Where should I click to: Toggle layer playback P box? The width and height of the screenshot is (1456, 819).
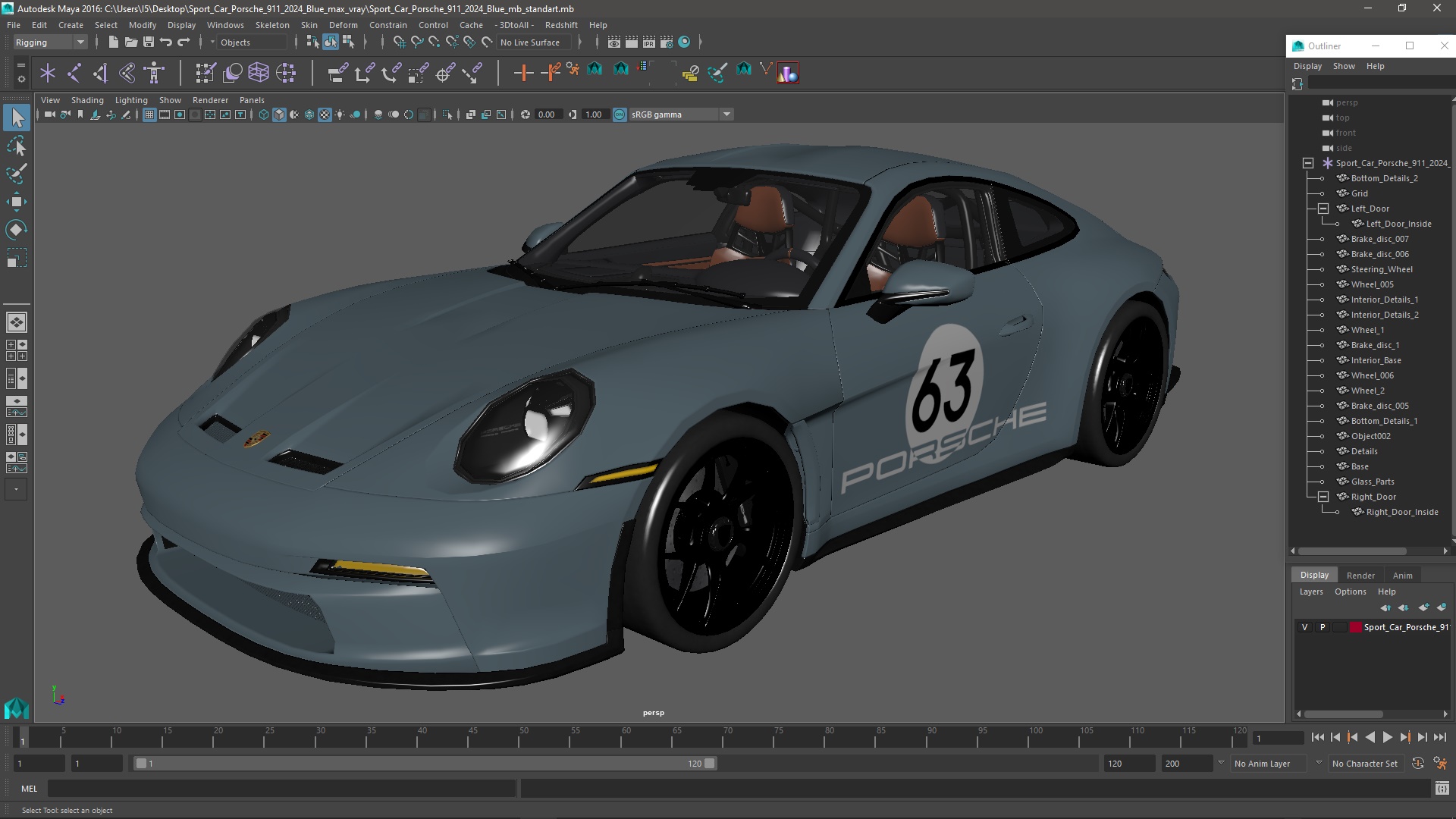point(1323,627)
